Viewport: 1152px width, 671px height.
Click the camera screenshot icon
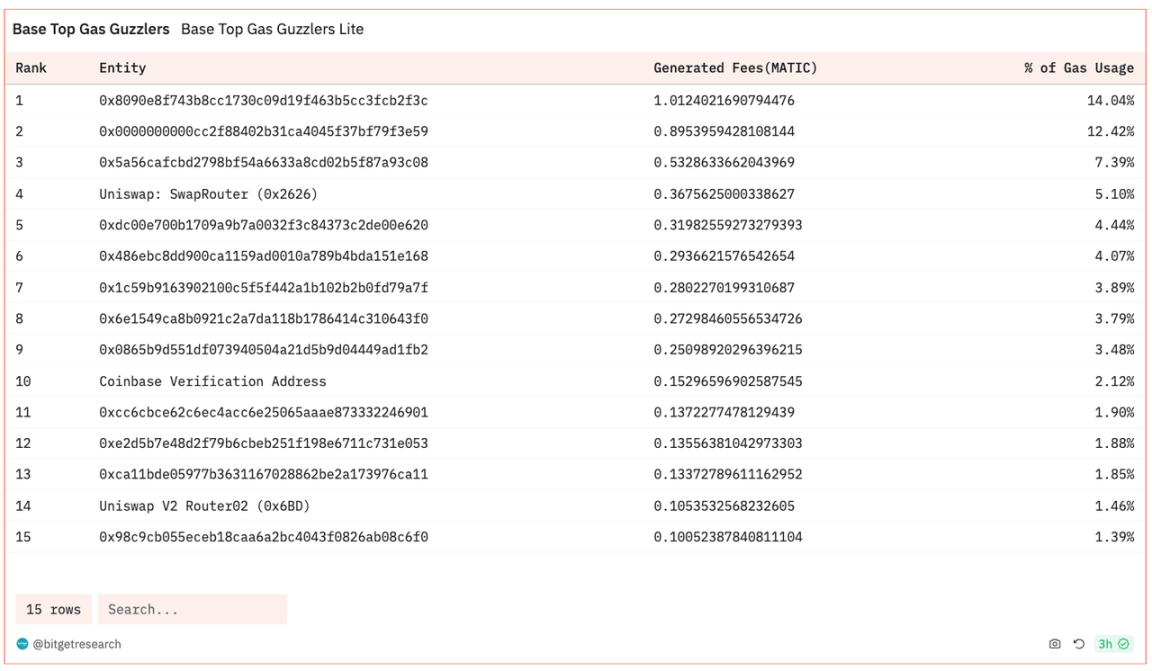click(x=1054, y=644)
